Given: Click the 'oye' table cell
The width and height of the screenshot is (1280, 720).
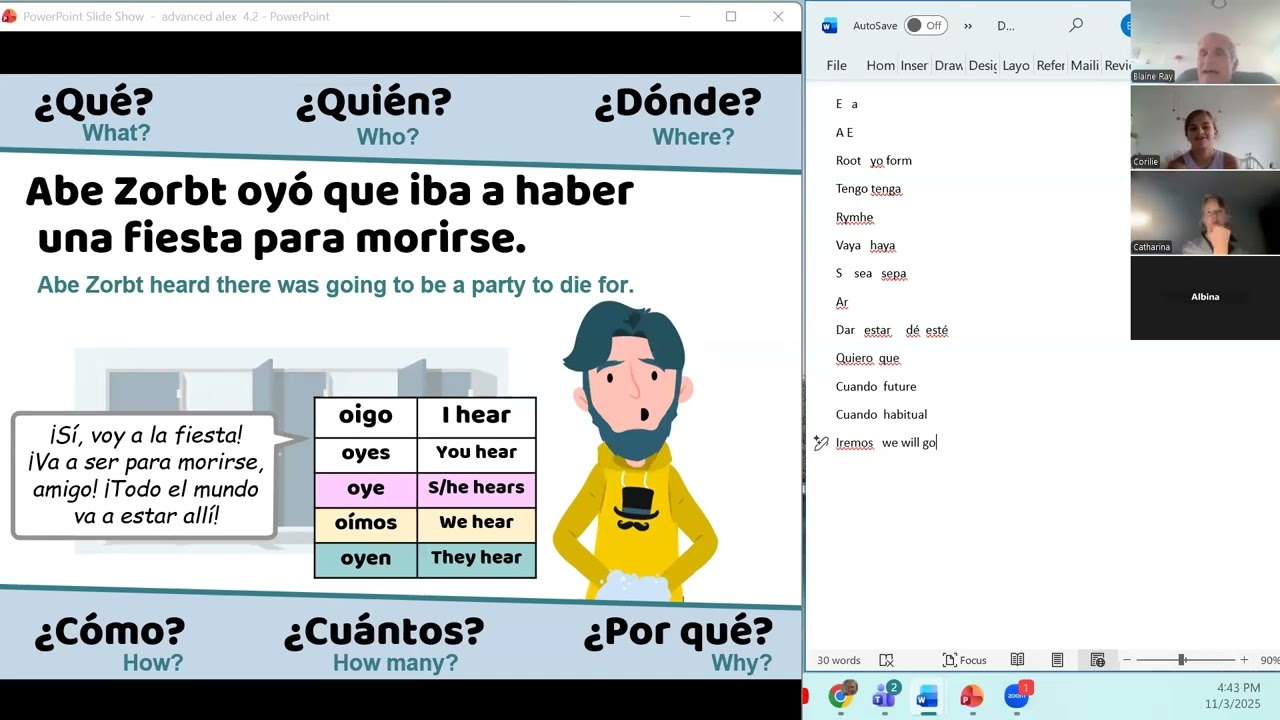Looking at the screenshot, I should click(x=365, y=489).
